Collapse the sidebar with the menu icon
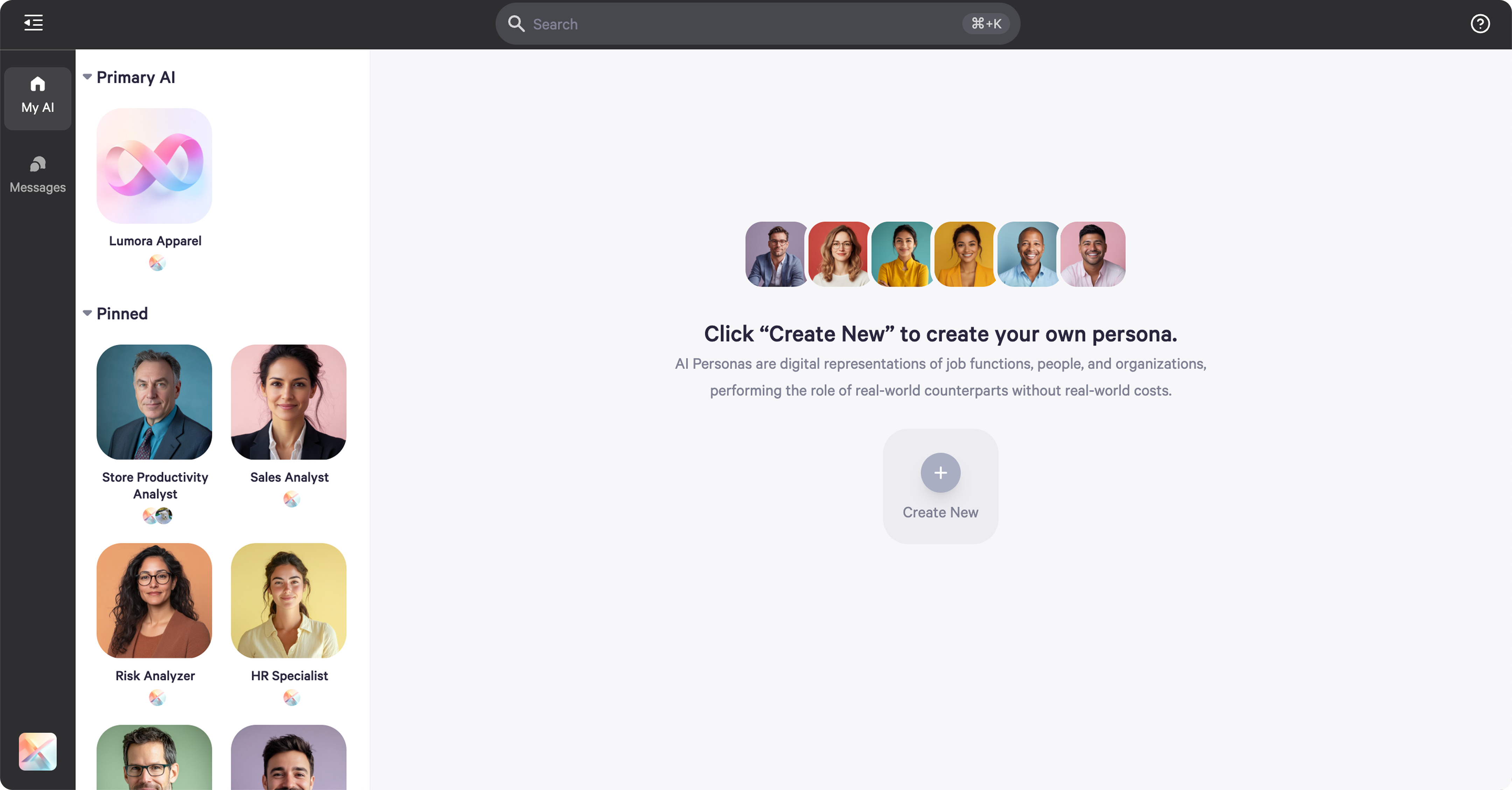Screen dimensions: 1512x790 (x=34, y=23)
